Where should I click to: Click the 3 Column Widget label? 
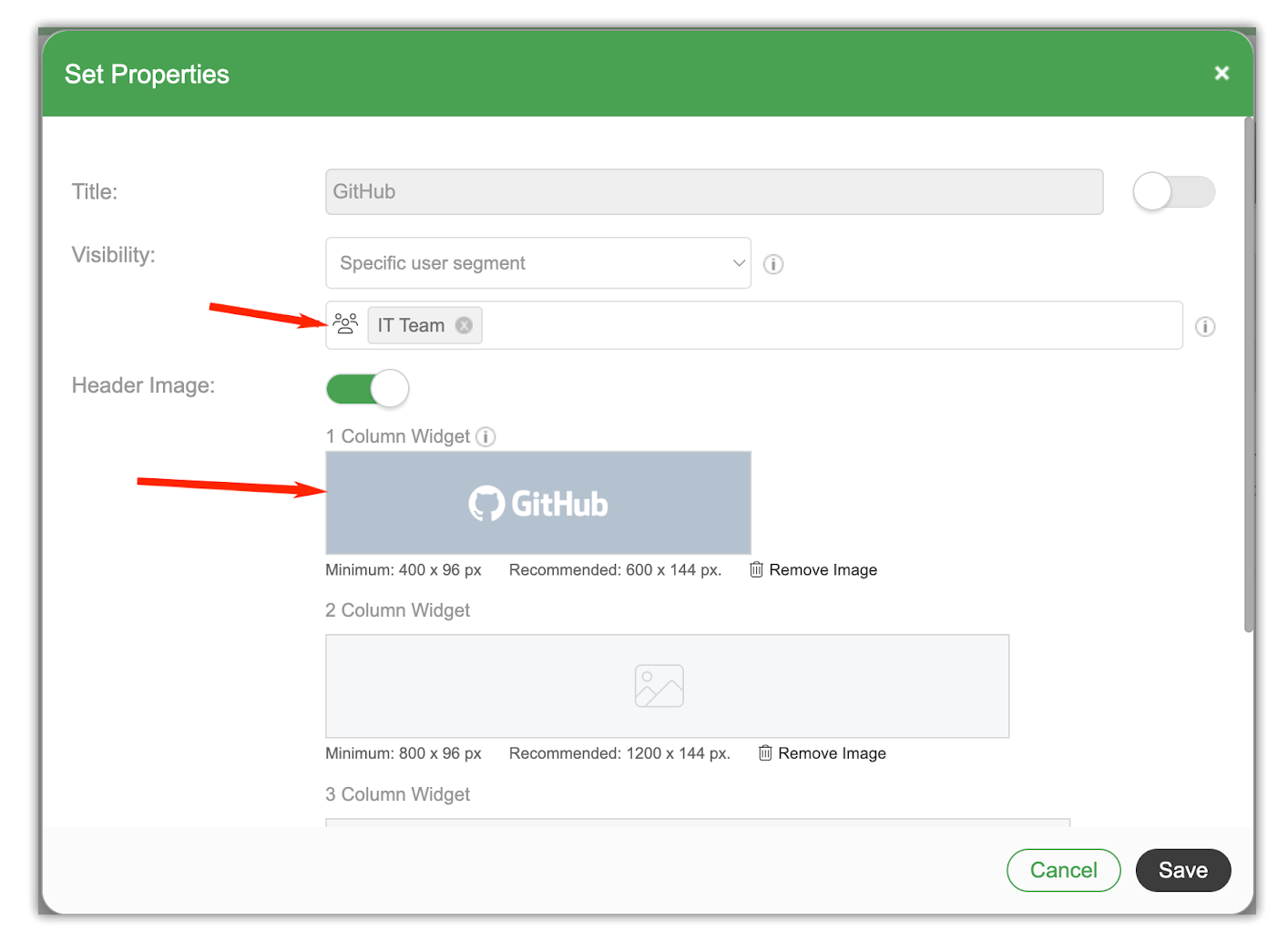[x=398, y=794]
